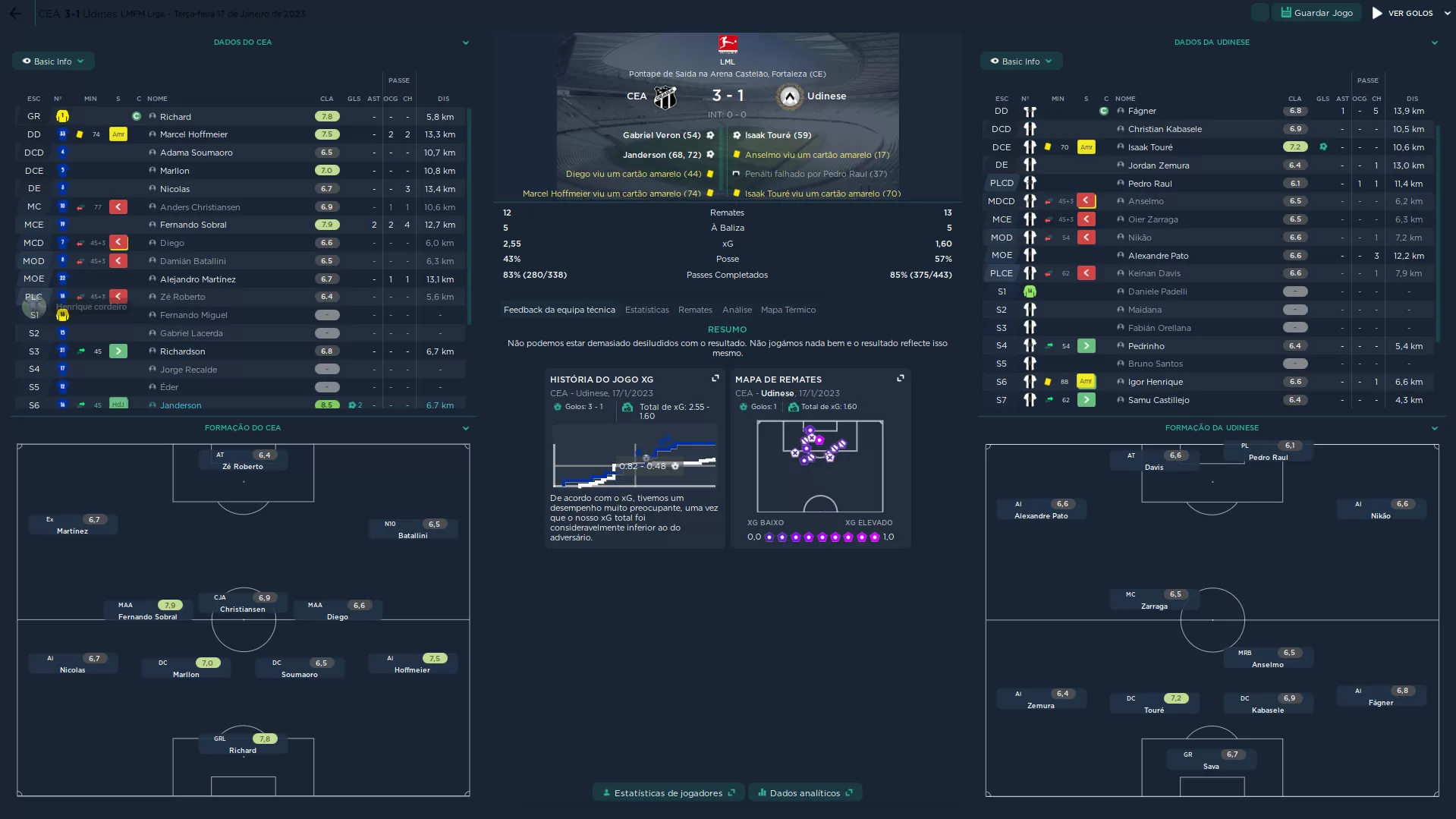Click Keinan Davis's red substituted-off icon

1086,273
